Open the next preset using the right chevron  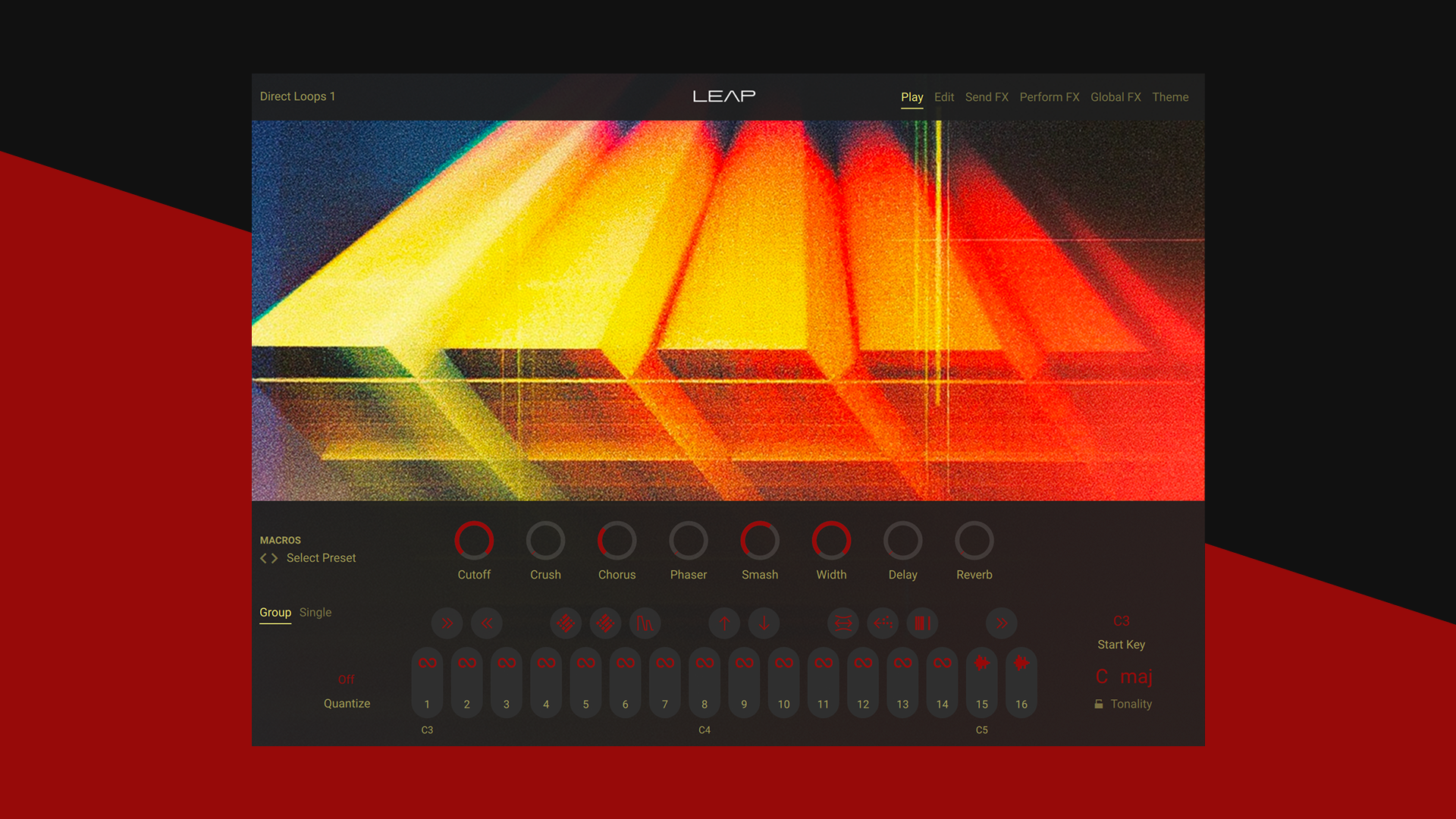tap(276, 557)
